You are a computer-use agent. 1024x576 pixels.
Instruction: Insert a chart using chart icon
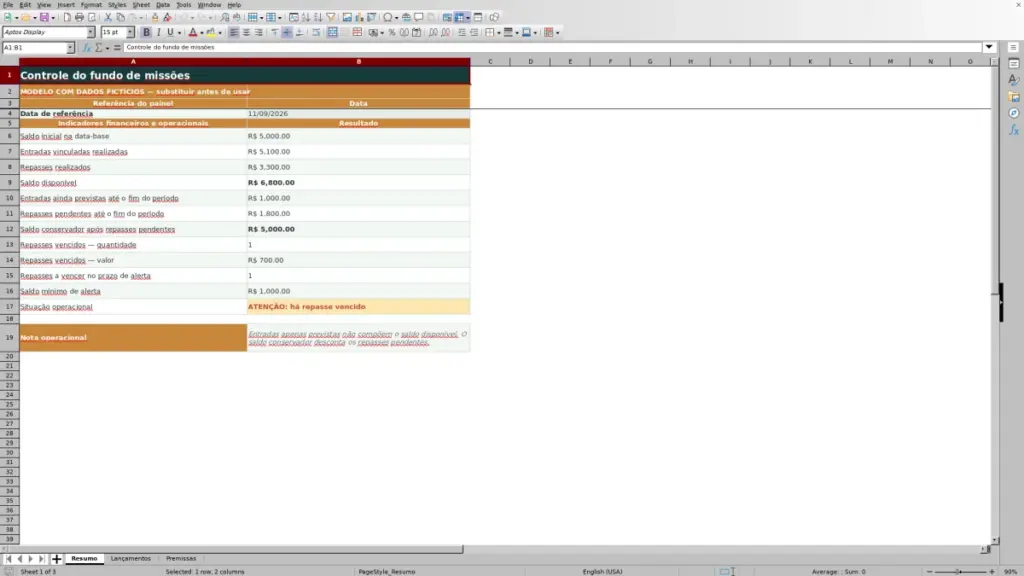[359, 18]
